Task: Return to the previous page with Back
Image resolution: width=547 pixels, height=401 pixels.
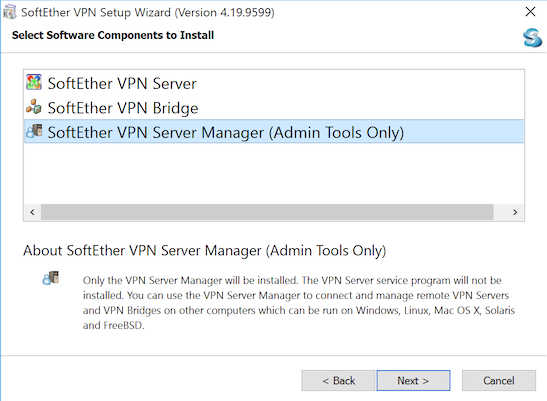Action: 338,380
